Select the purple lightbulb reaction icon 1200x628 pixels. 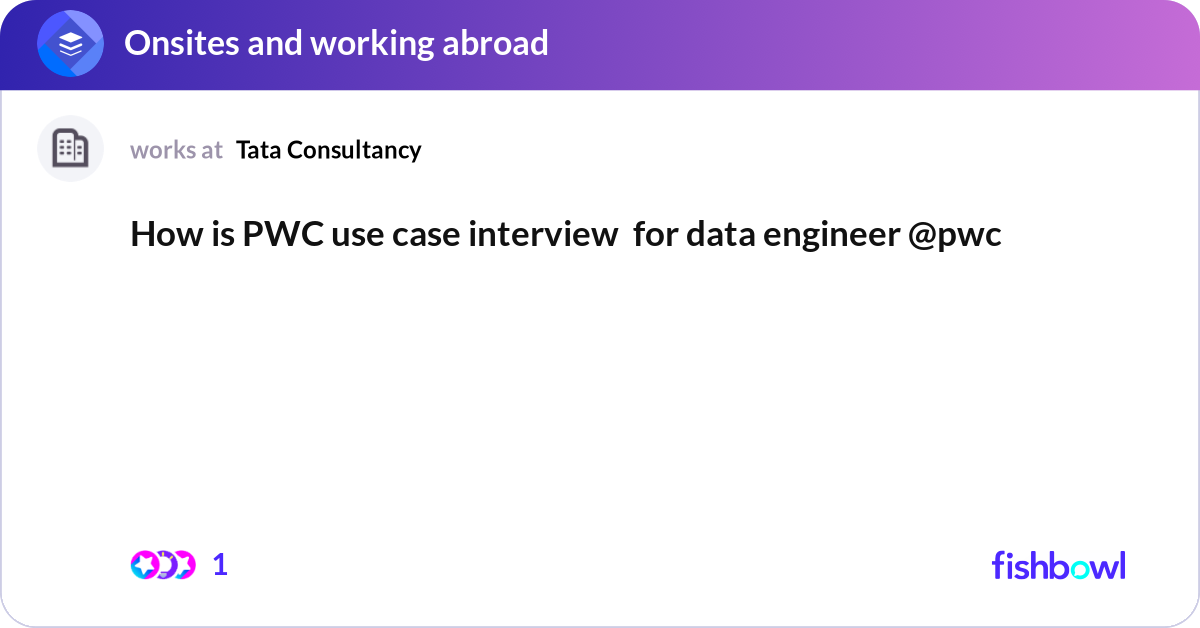(163, 565)
